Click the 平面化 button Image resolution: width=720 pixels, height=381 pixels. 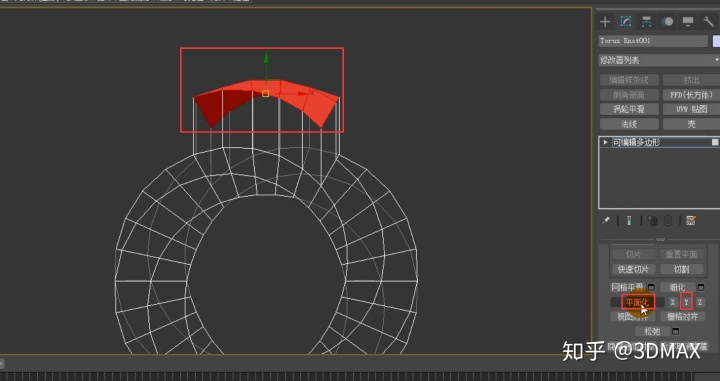(637, 302)
